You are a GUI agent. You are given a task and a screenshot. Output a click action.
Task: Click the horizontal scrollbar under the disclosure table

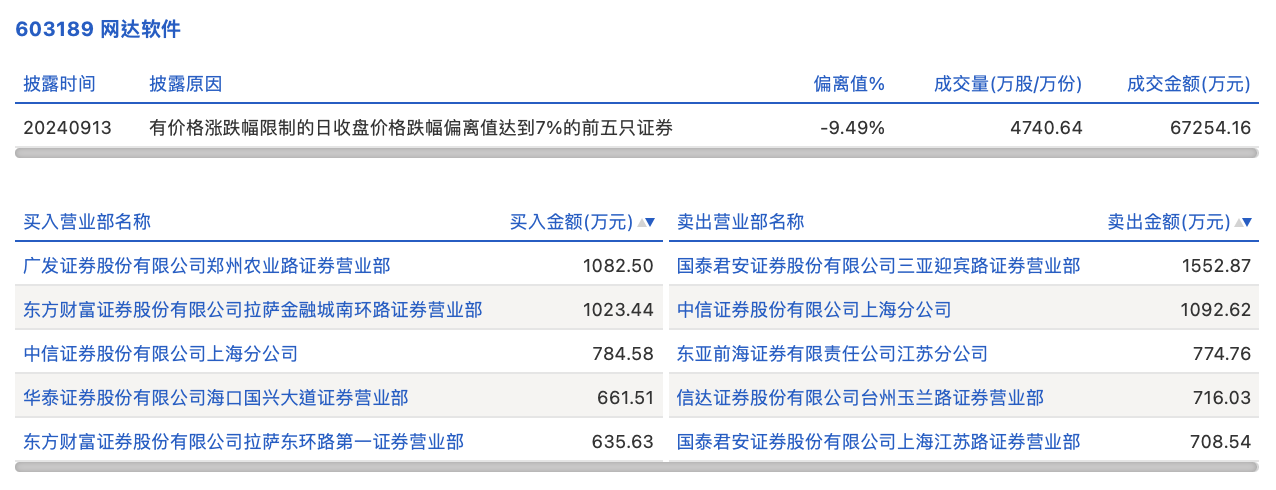636,153
